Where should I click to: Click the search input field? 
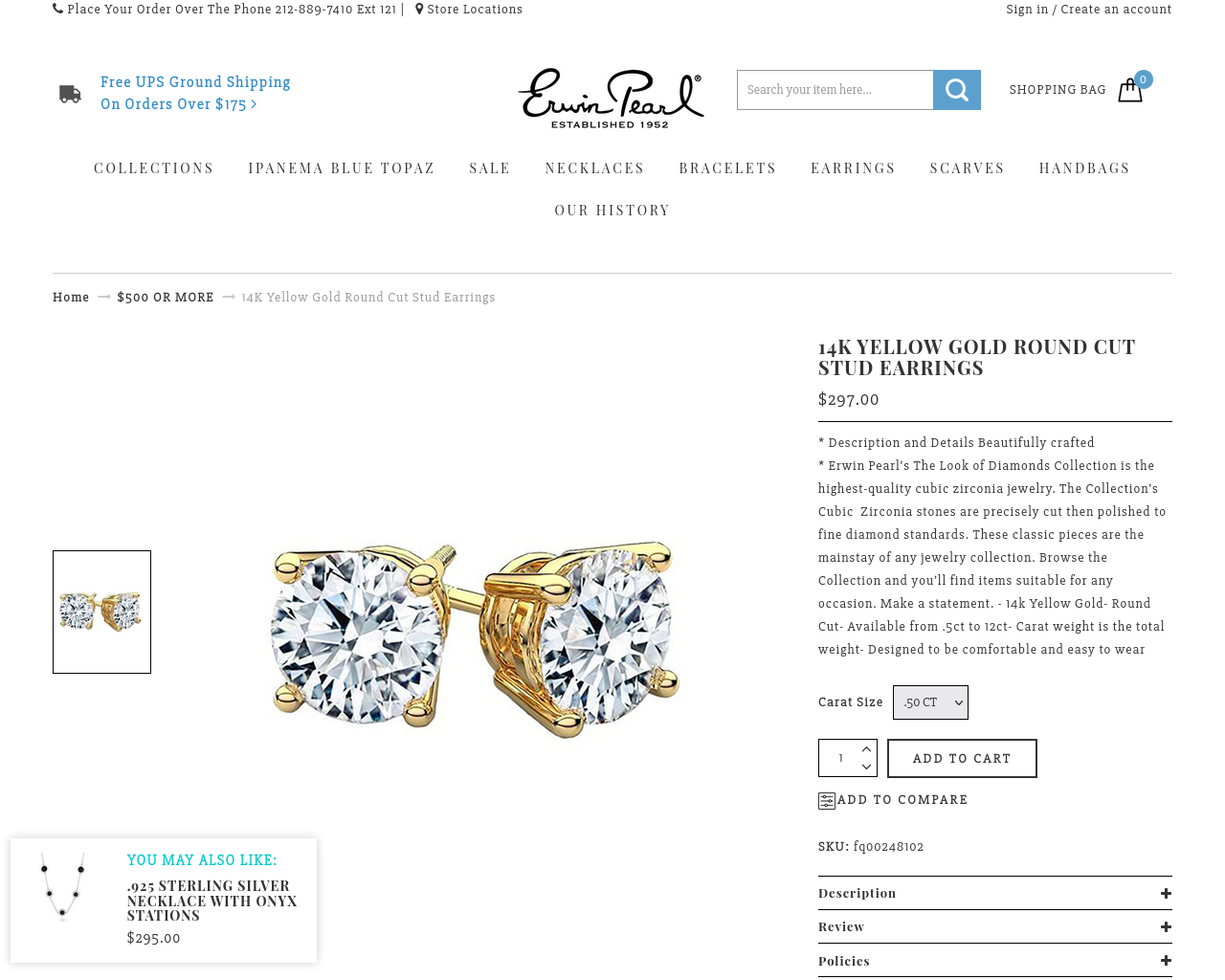(x=835, y=90)
